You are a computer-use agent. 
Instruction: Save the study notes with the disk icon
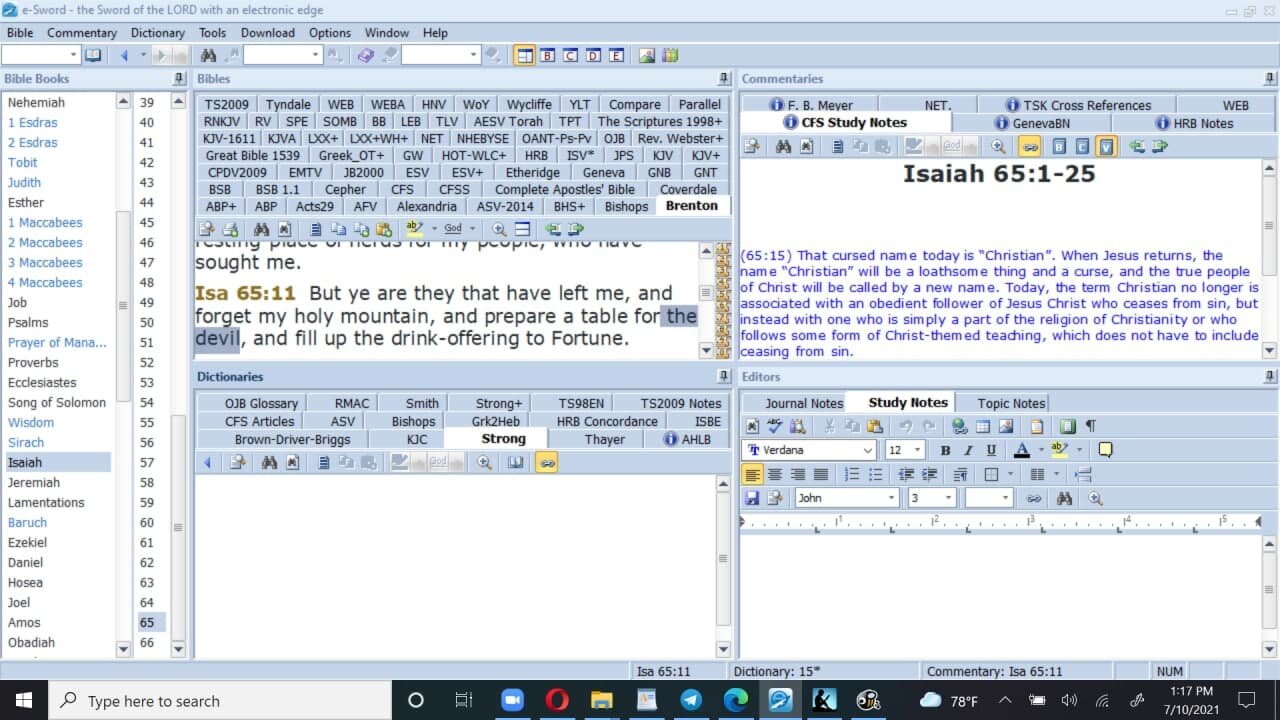click(752, 498)
